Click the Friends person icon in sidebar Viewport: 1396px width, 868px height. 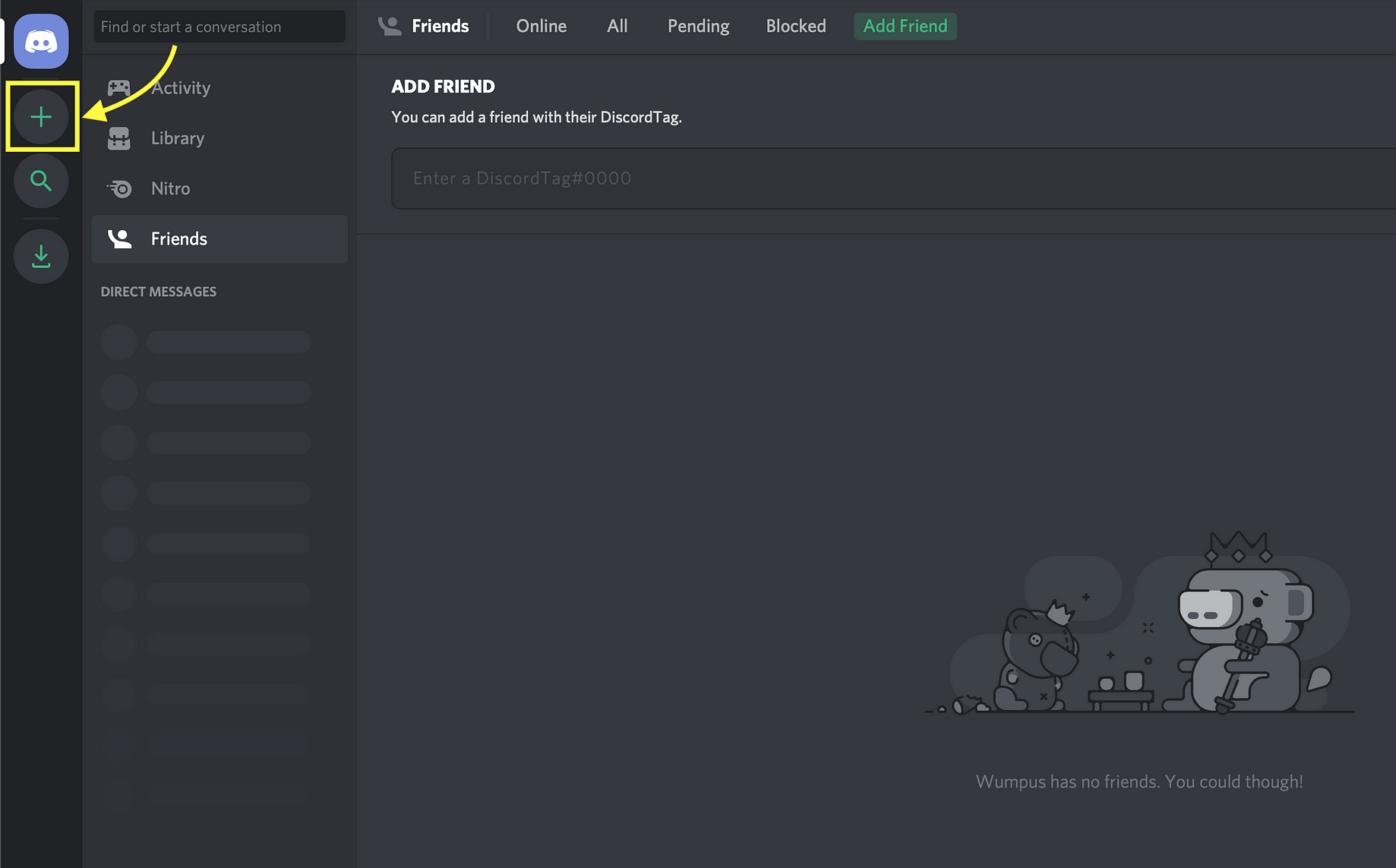coord(119,238)
